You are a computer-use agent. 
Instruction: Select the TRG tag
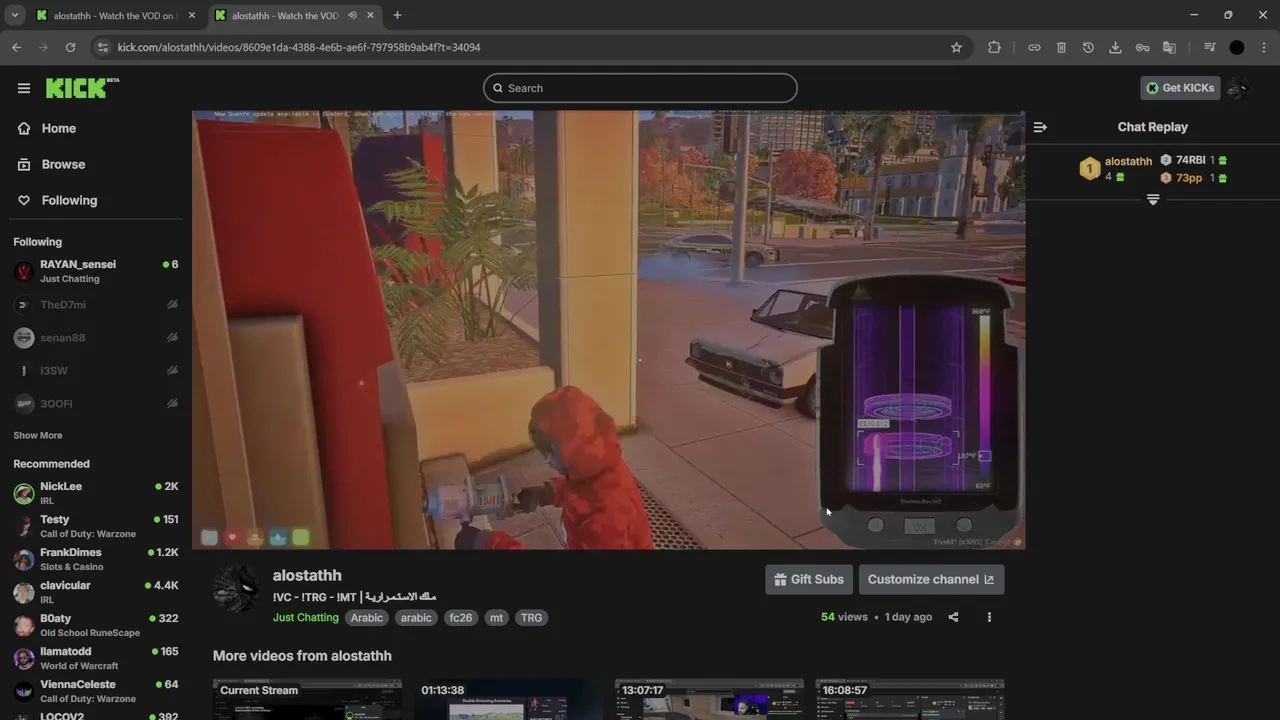click(531, 617)
